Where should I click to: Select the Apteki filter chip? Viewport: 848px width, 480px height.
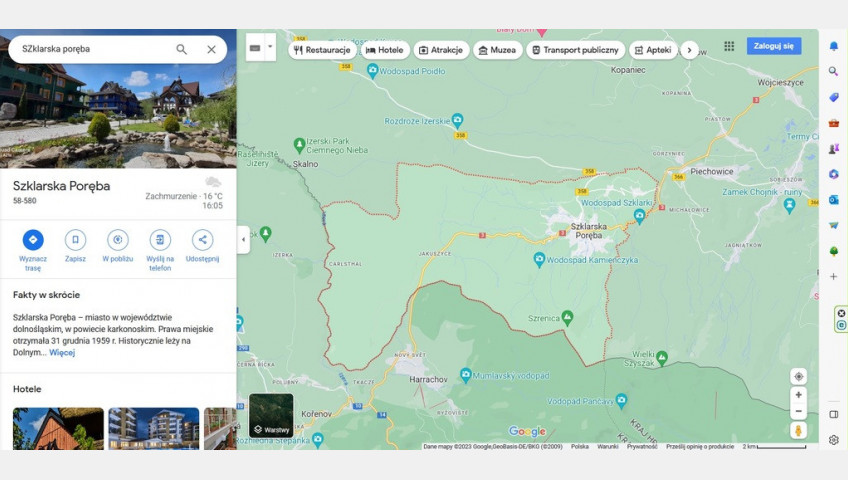point(653,50)
